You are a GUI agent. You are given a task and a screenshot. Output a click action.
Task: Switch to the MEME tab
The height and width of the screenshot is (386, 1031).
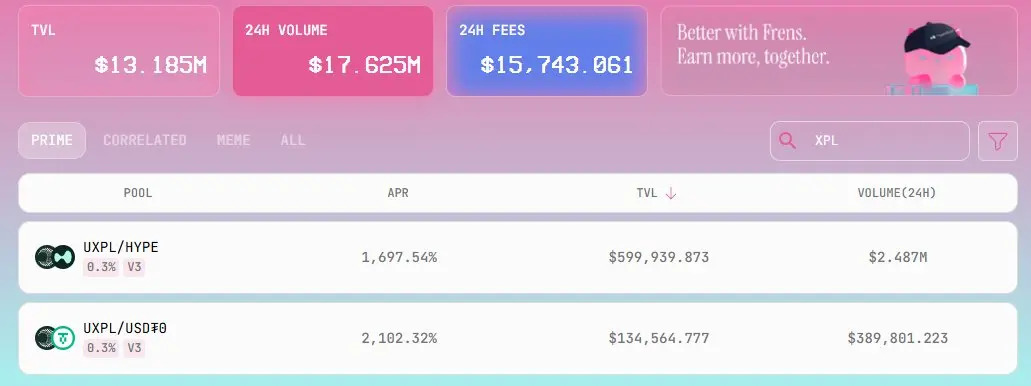click(233, 140)
